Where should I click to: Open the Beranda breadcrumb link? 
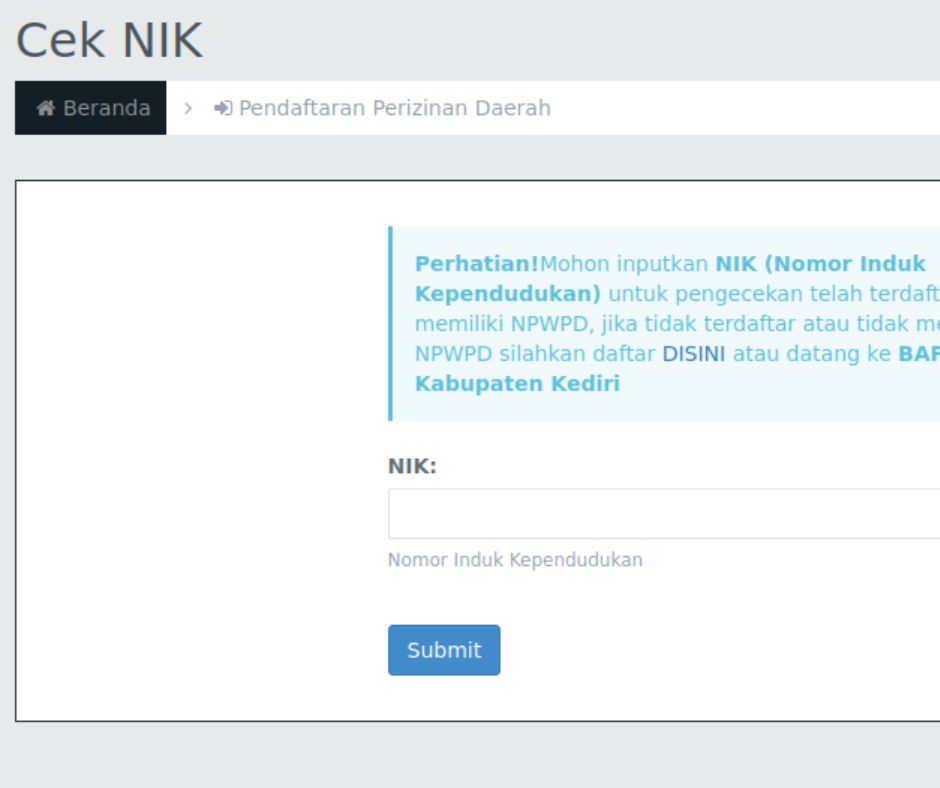pyautogui.click(x=91, y=108)
